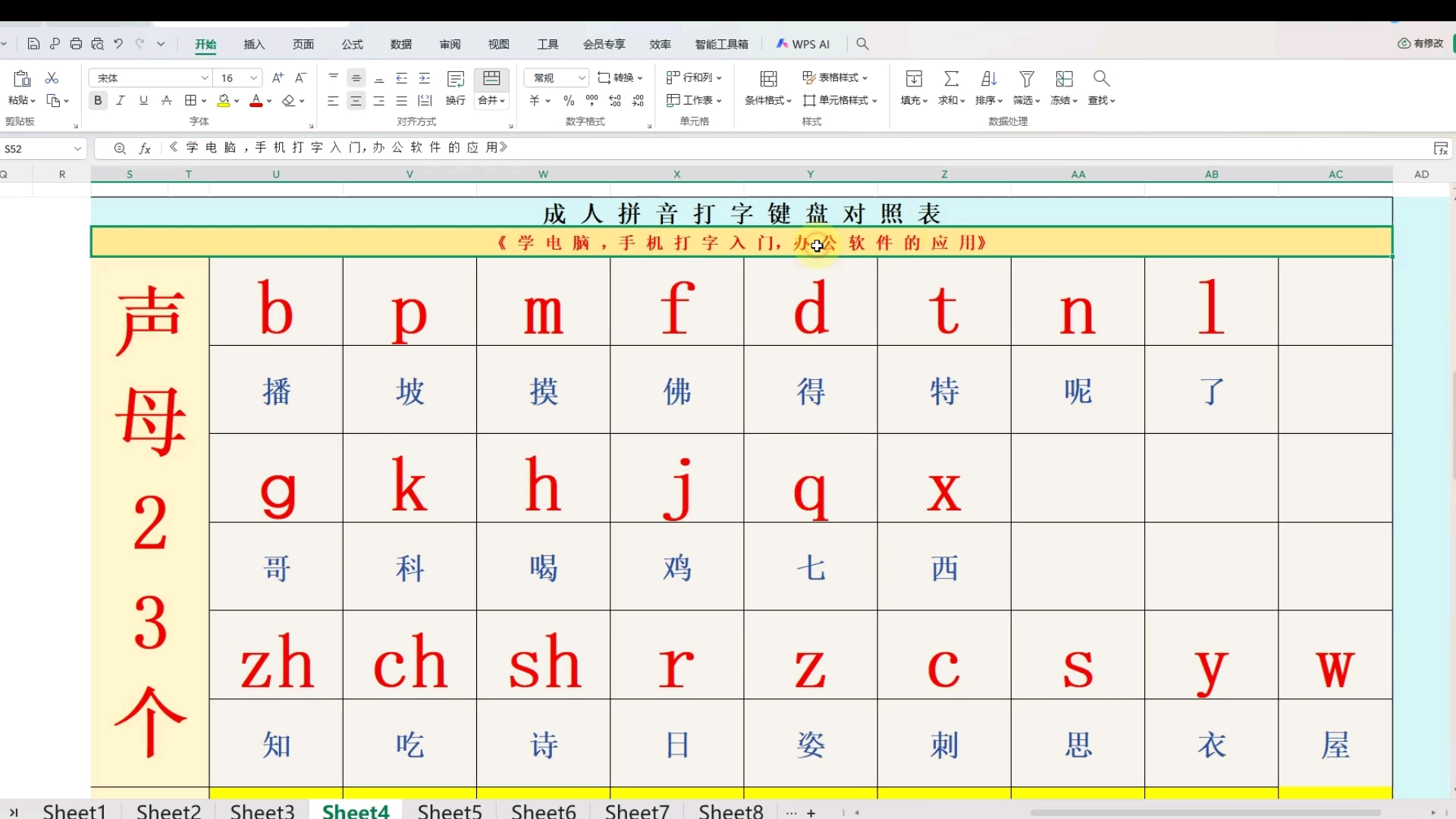Click the insert function fx icon

pos(145,149)
